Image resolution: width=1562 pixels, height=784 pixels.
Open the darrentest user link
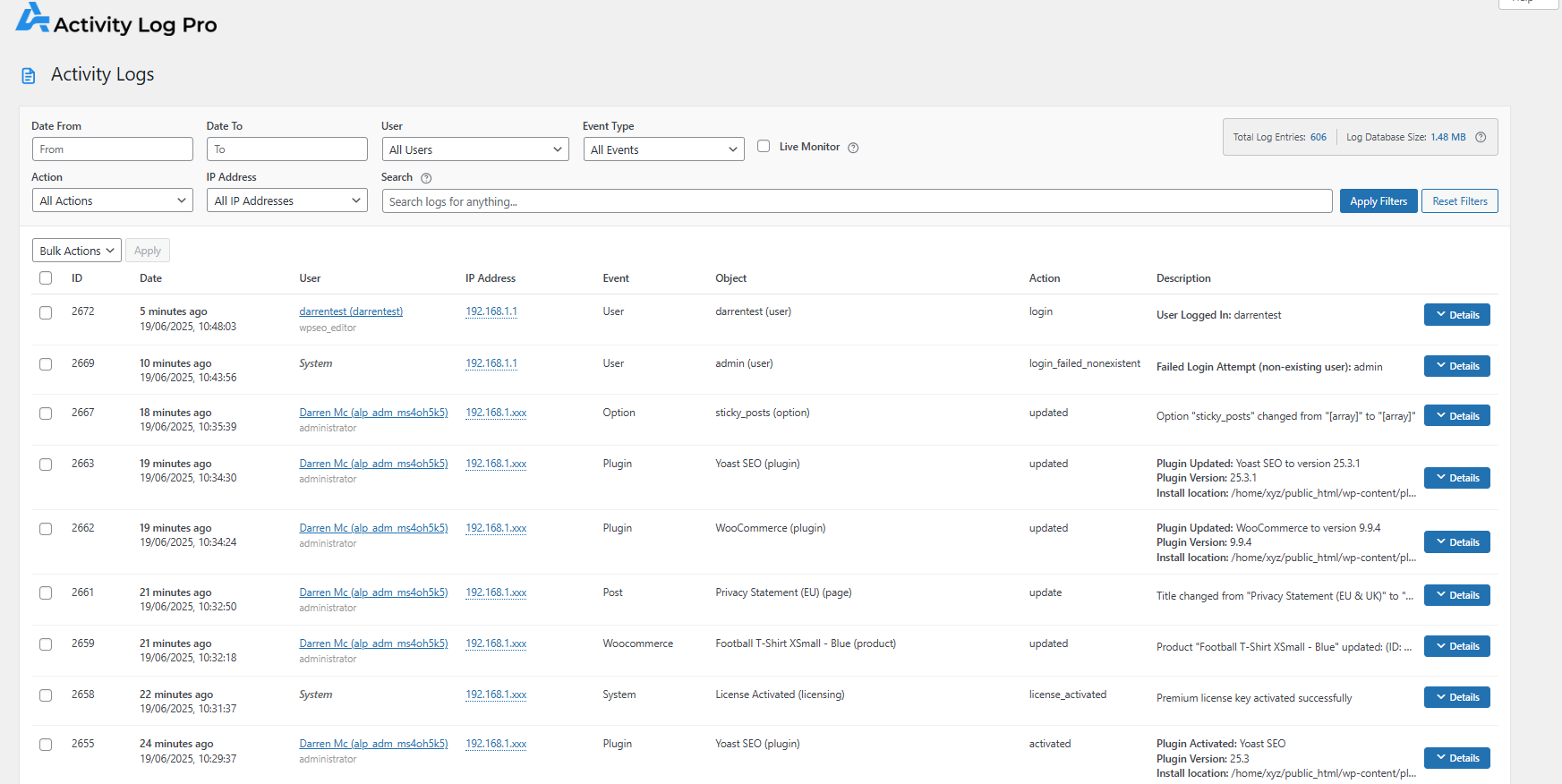[351, 311]
